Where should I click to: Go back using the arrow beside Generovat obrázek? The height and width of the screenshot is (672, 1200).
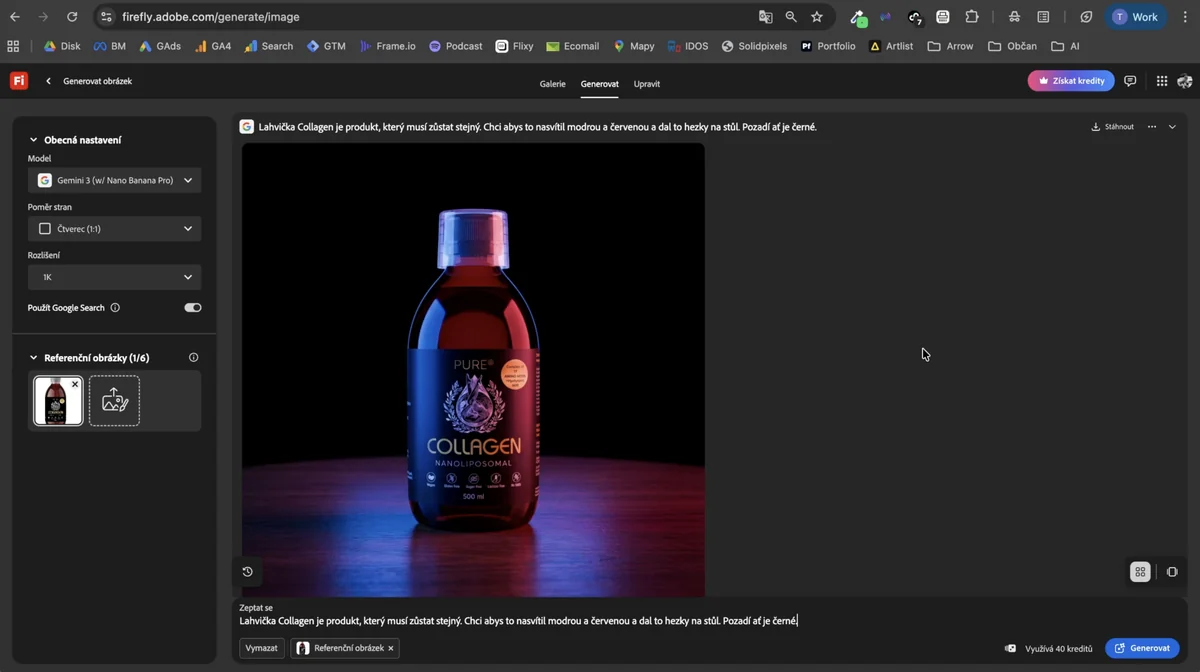coord(48,81)
